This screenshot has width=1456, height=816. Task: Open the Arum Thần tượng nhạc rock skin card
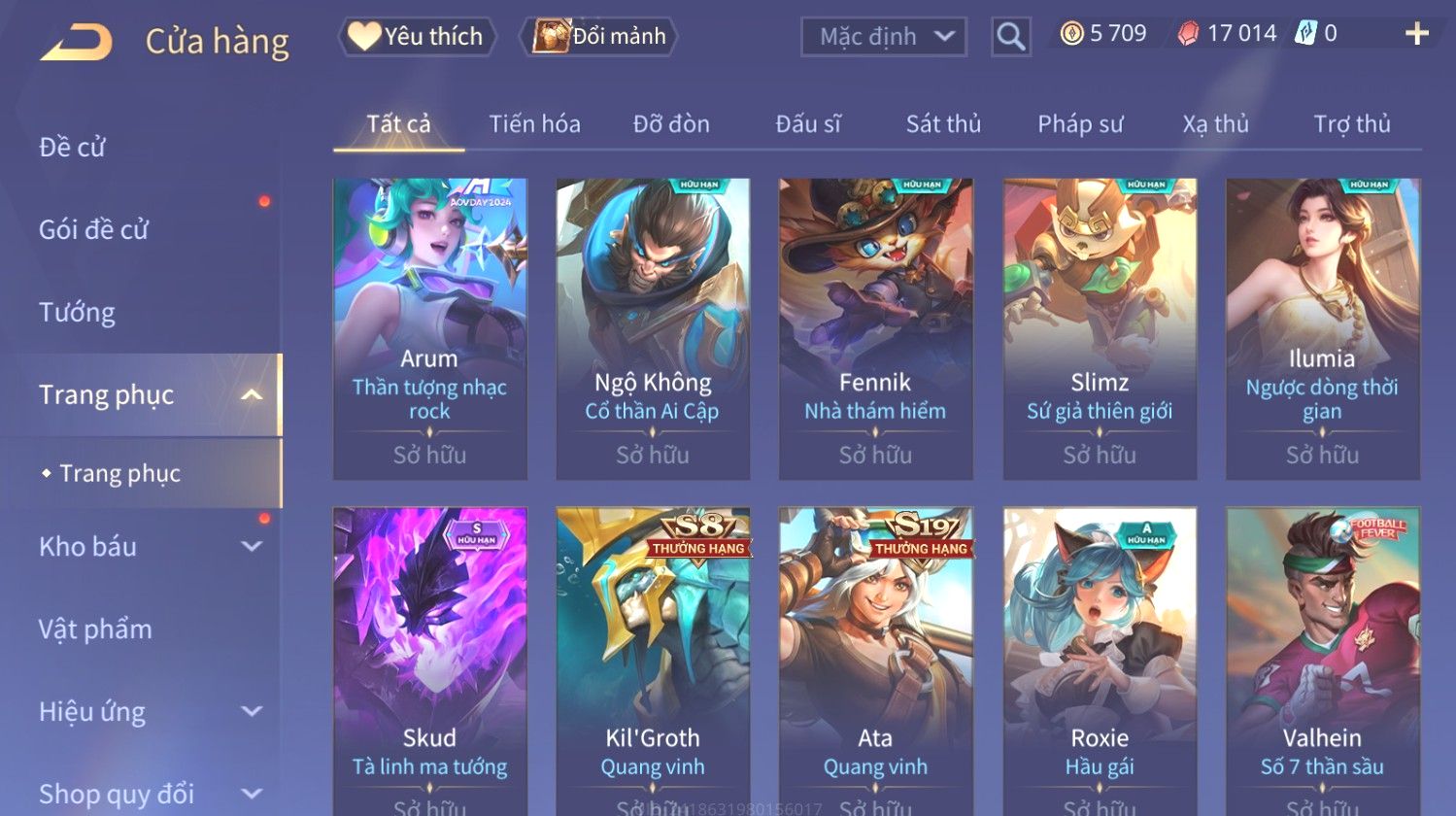[429, 328]
